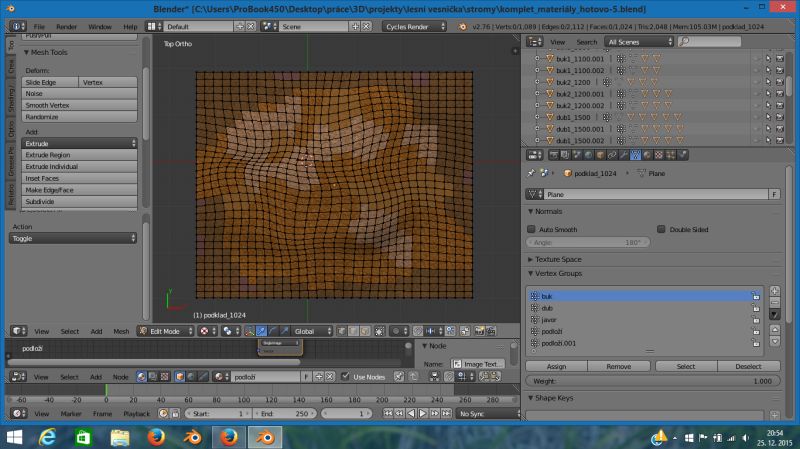The height and width of the screenshot is (449, 800).
Task: Enable Auto Smooth checkbox
Action: point(531,229)
